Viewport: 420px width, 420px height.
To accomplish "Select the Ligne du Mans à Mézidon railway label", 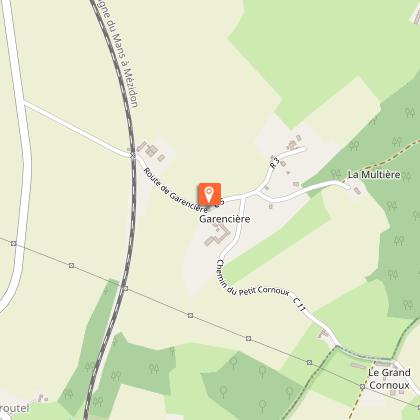I will [x=122, y=53].
